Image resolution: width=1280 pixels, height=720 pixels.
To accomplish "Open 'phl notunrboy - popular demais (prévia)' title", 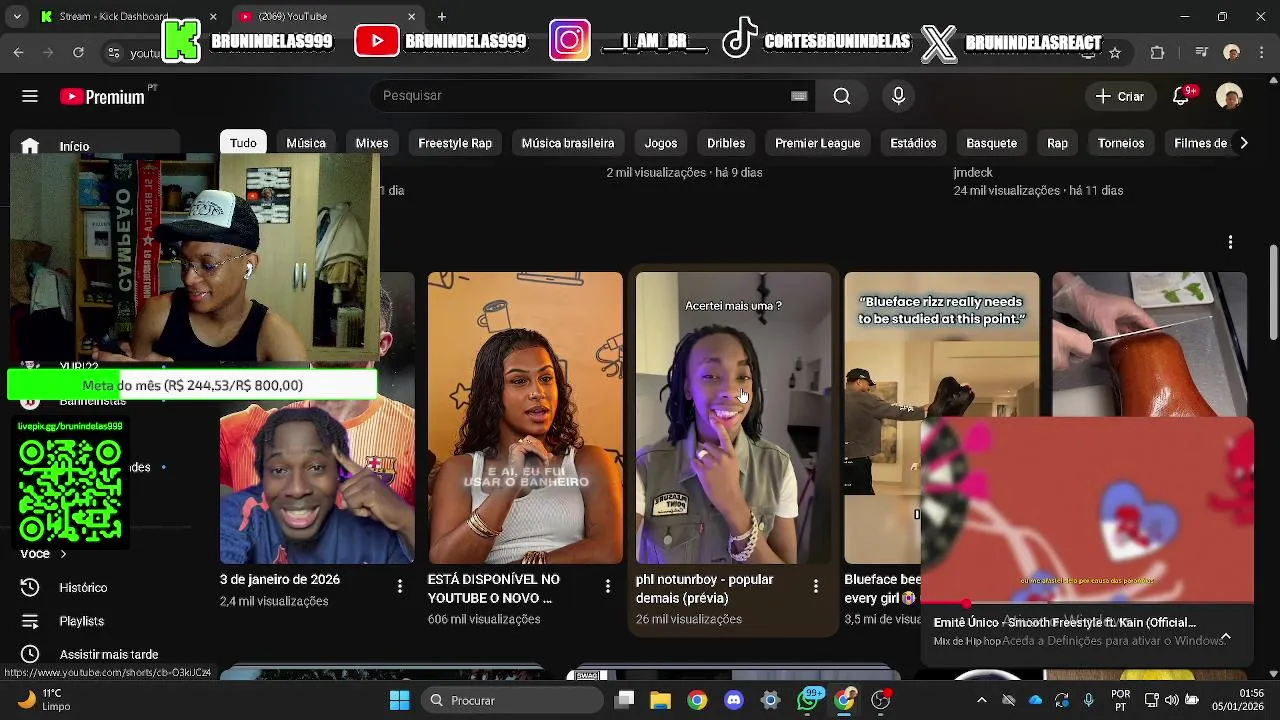I will (704, 589).
